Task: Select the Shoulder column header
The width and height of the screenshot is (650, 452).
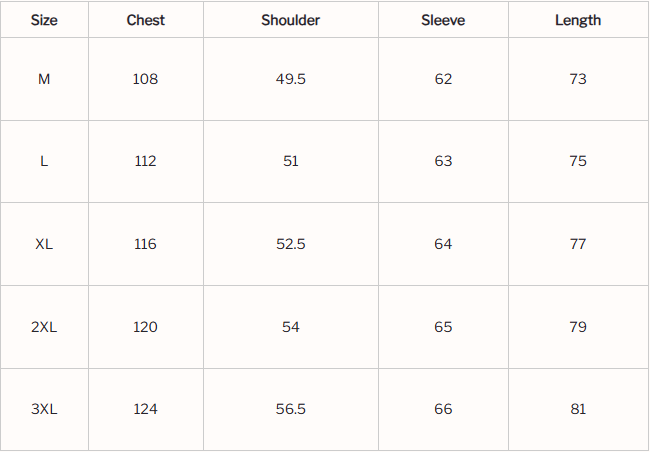Action: click(290, 20)
